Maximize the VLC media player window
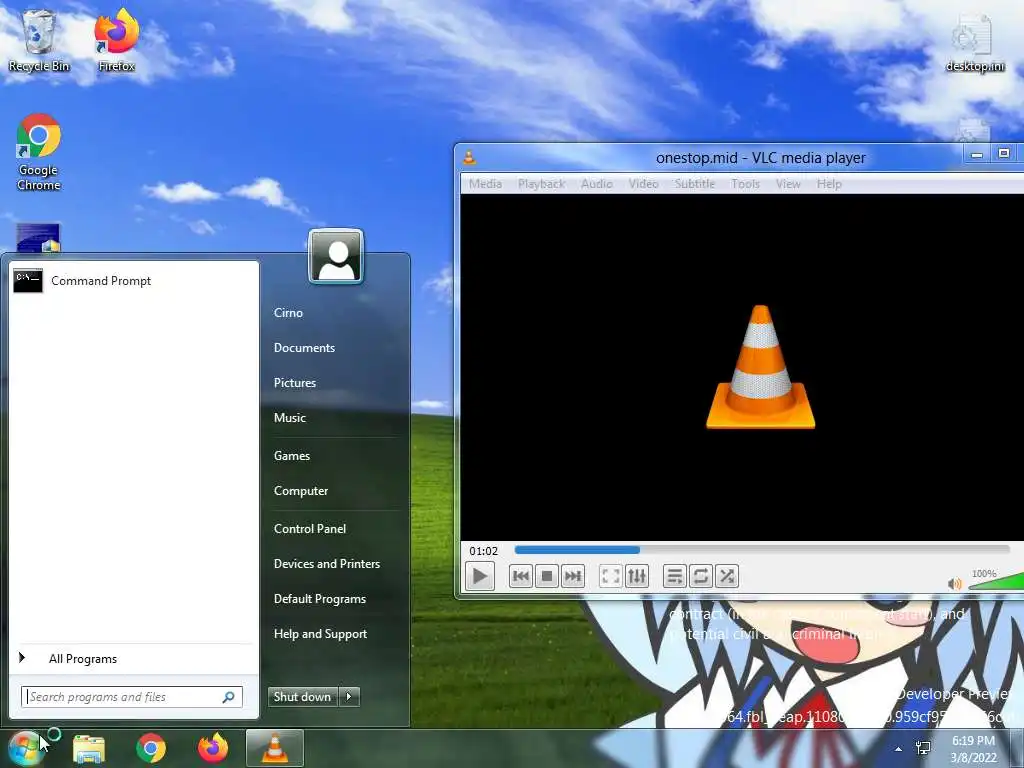The image size is (1024, 768). [1004, 154]
